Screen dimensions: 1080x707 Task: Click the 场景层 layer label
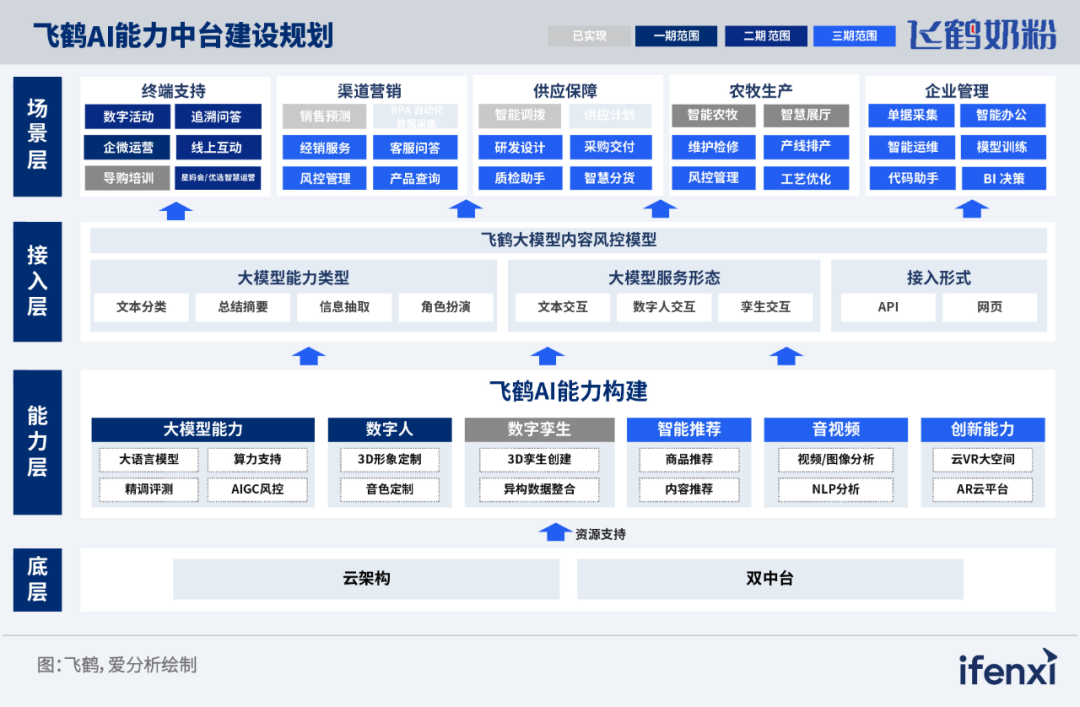coord(37,136)
